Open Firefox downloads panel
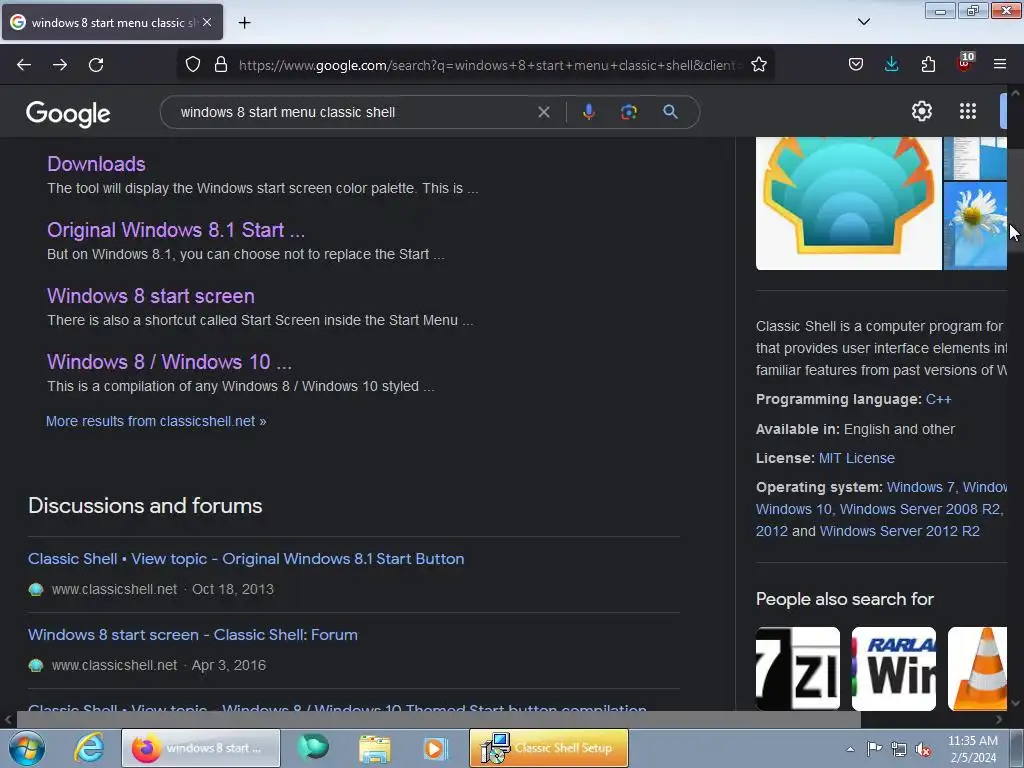Screen dimensions: 1024x768 pyautogui.click(x=891, y=65)
